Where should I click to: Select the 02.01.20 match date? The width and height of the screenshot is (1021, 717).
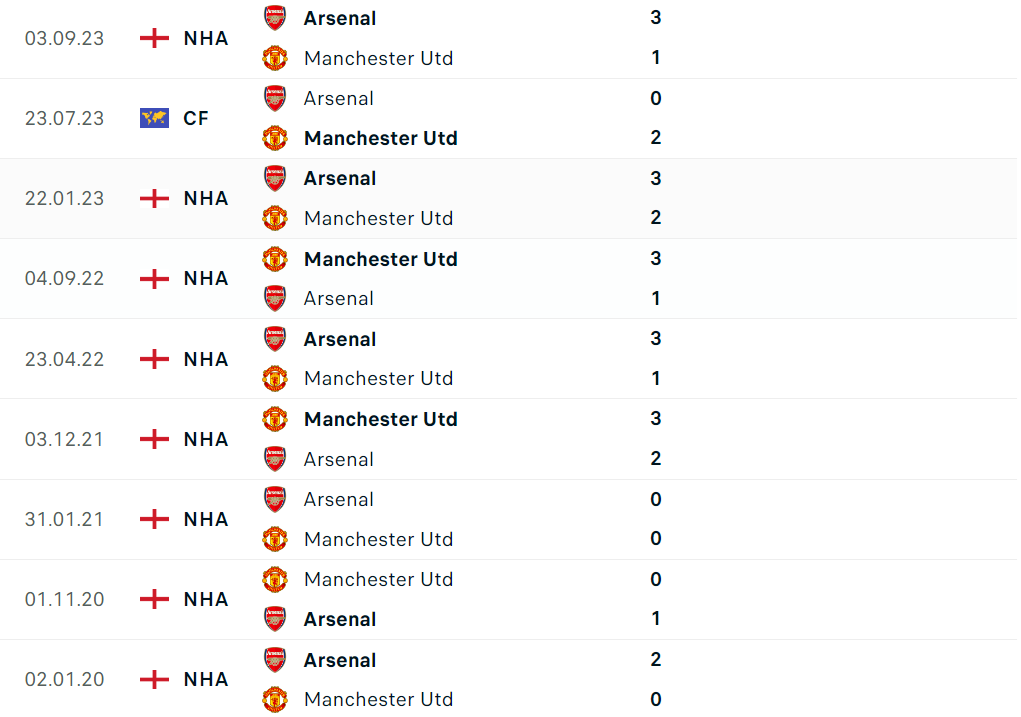point(64,679)
